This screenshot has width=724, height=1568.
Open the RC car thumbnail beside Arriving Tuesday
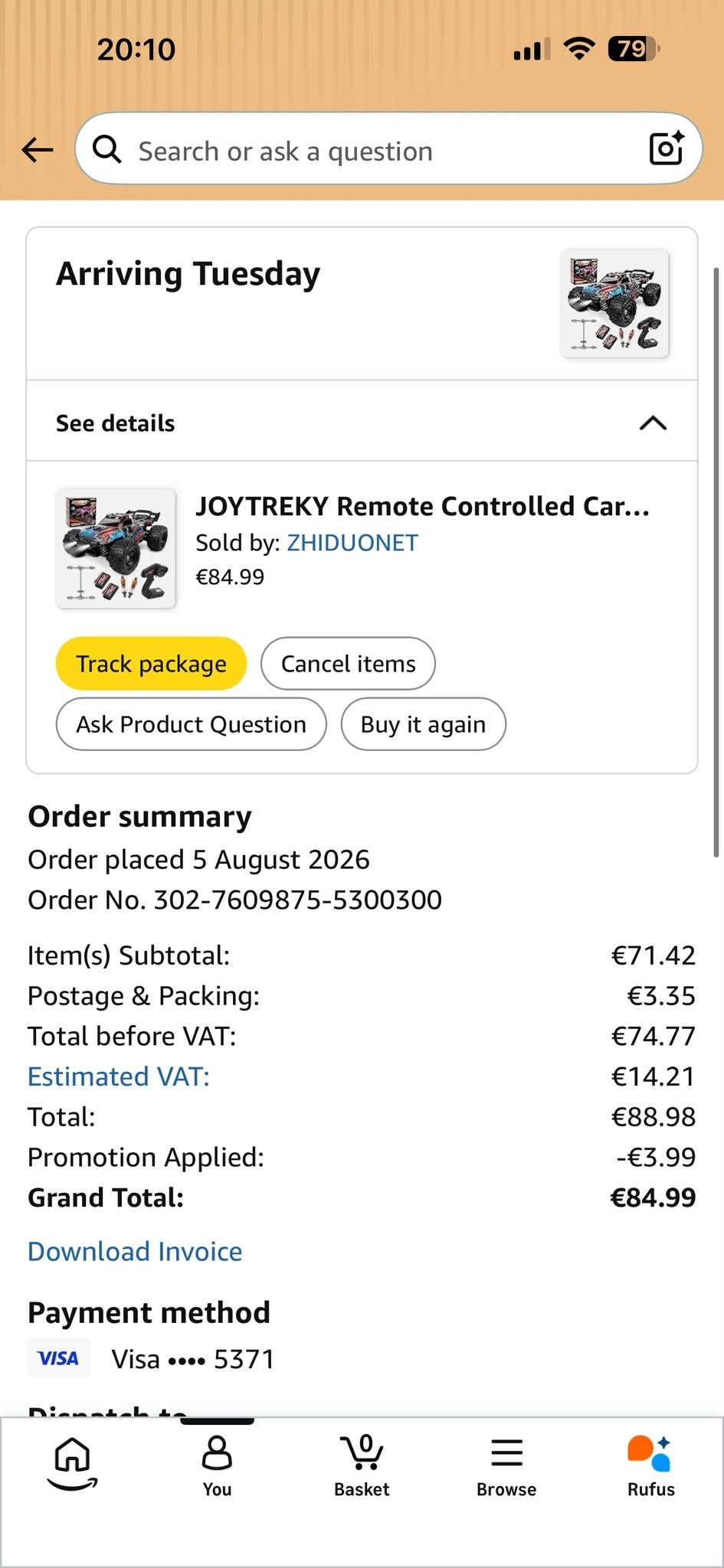[x=614, y=303]
